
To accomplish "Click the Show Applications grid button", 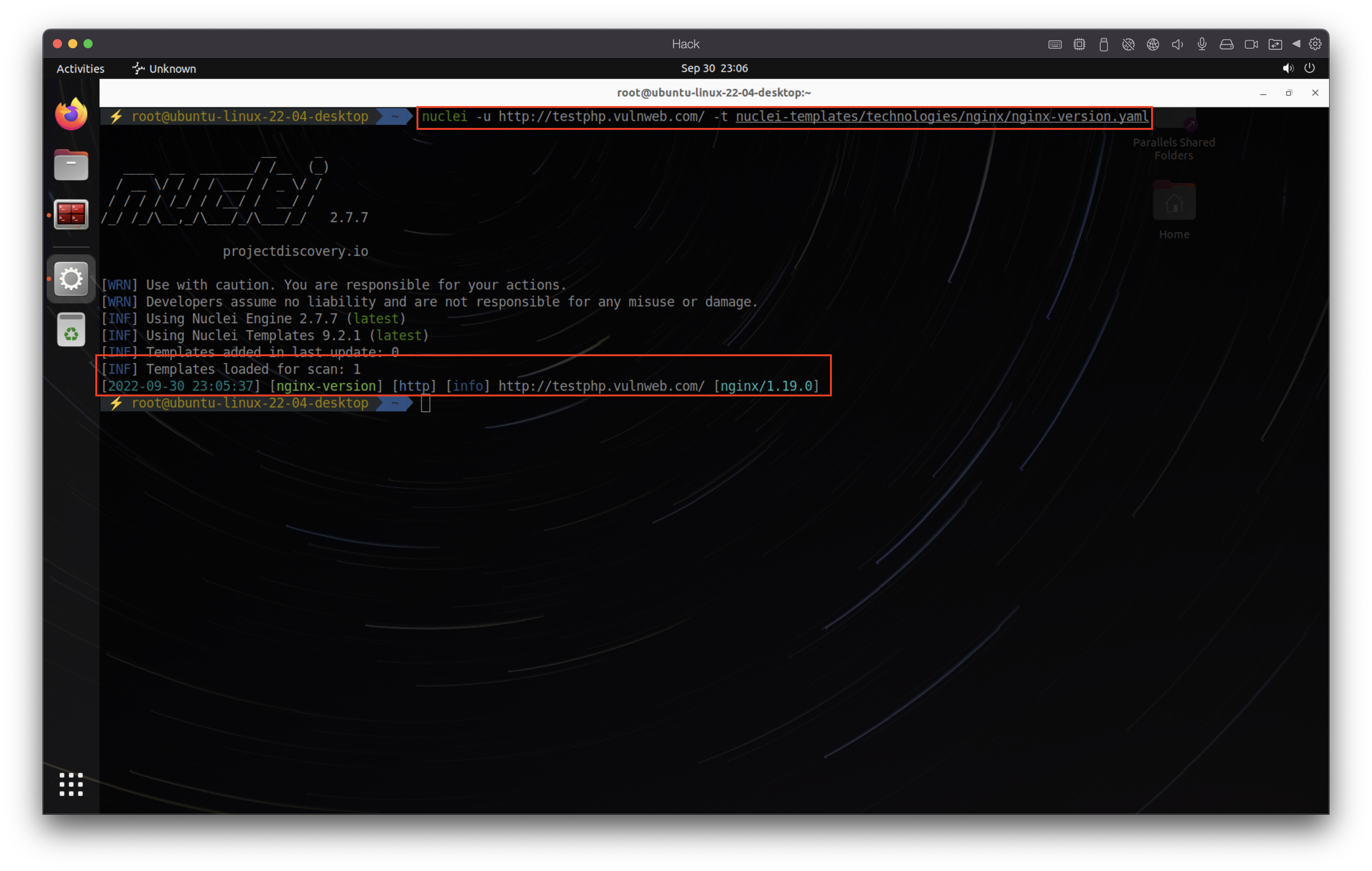I will 71,784.
